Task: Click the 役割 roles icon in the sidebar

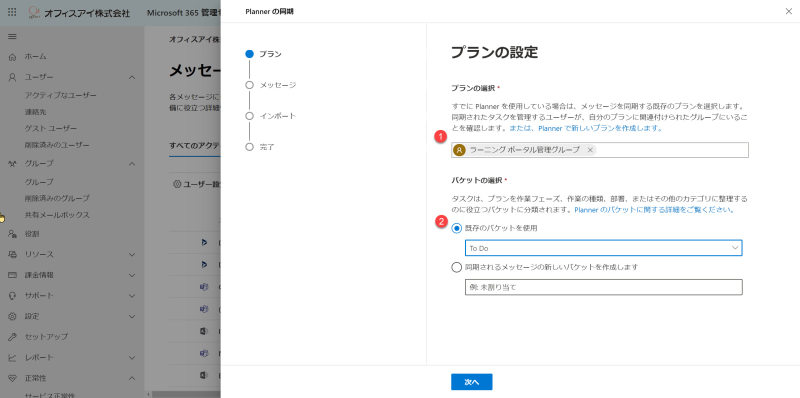Action: tap(13, 234)
